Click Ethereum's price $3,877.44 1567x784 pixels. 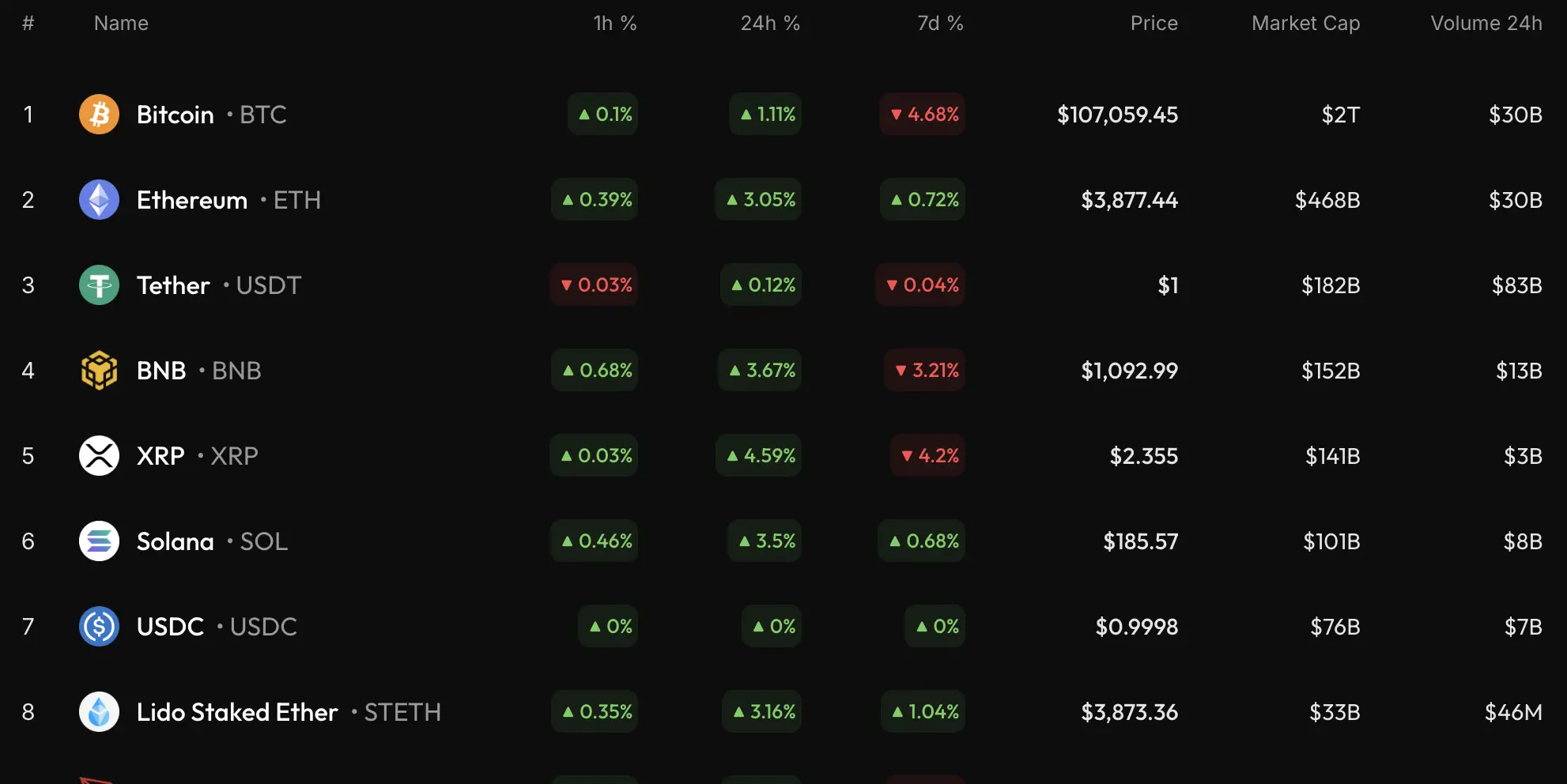pyautogui.click(x=1129, y=200)
